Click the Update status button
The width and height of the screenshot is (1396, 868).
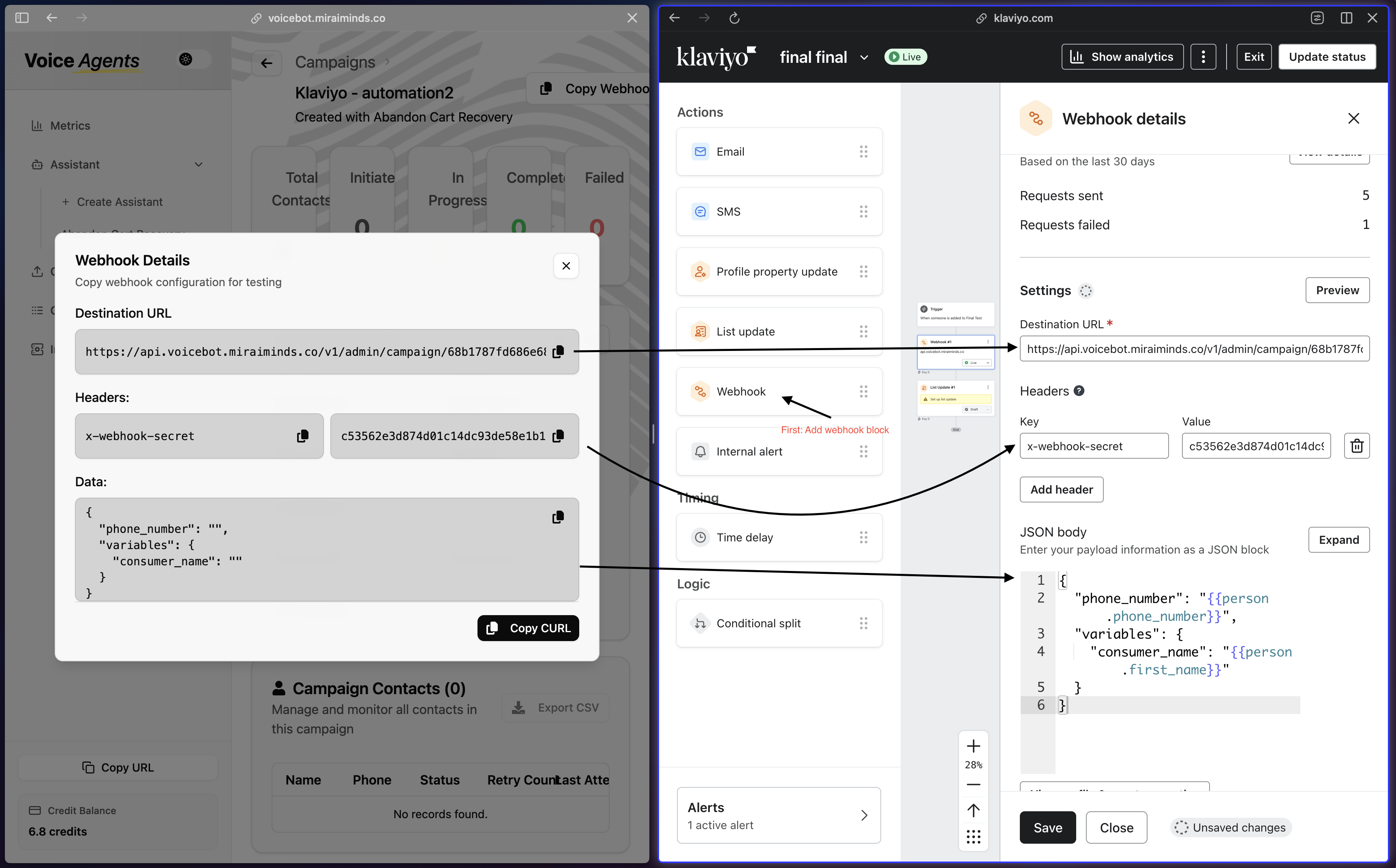1327,56
